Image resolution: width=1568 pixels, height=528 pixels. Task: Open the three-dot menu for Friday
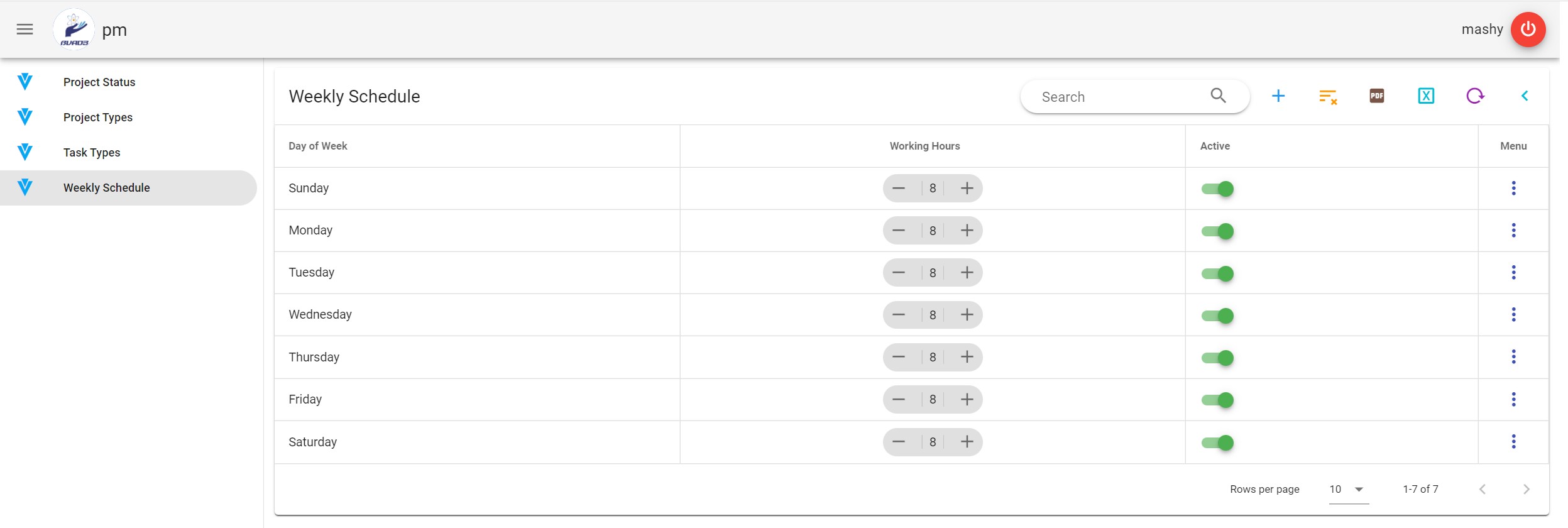[x=1513, y=400]
